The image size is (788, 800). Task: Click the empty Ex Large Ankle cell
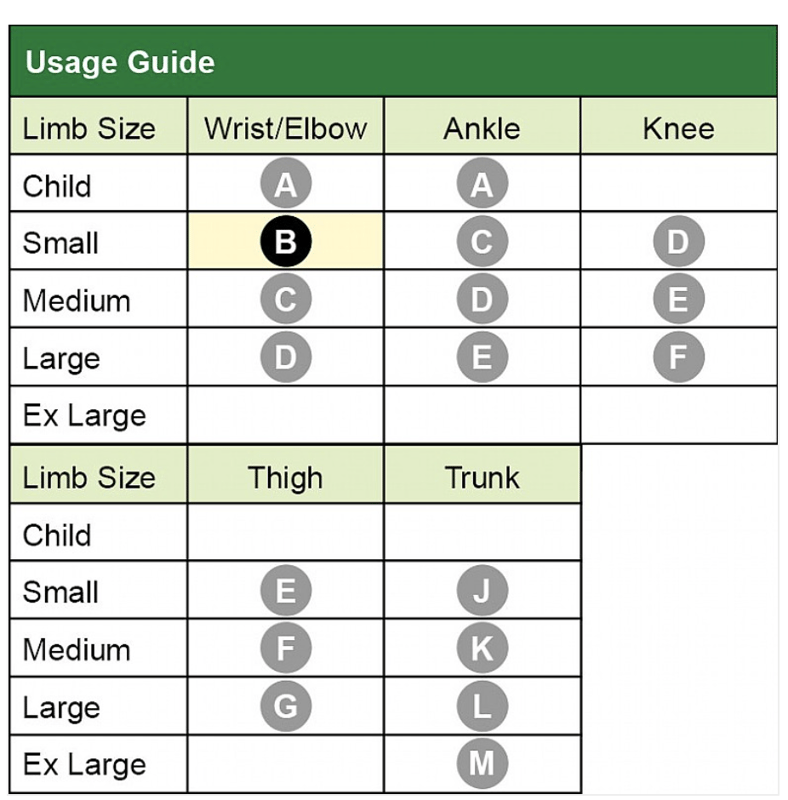[x=482, y=415]
